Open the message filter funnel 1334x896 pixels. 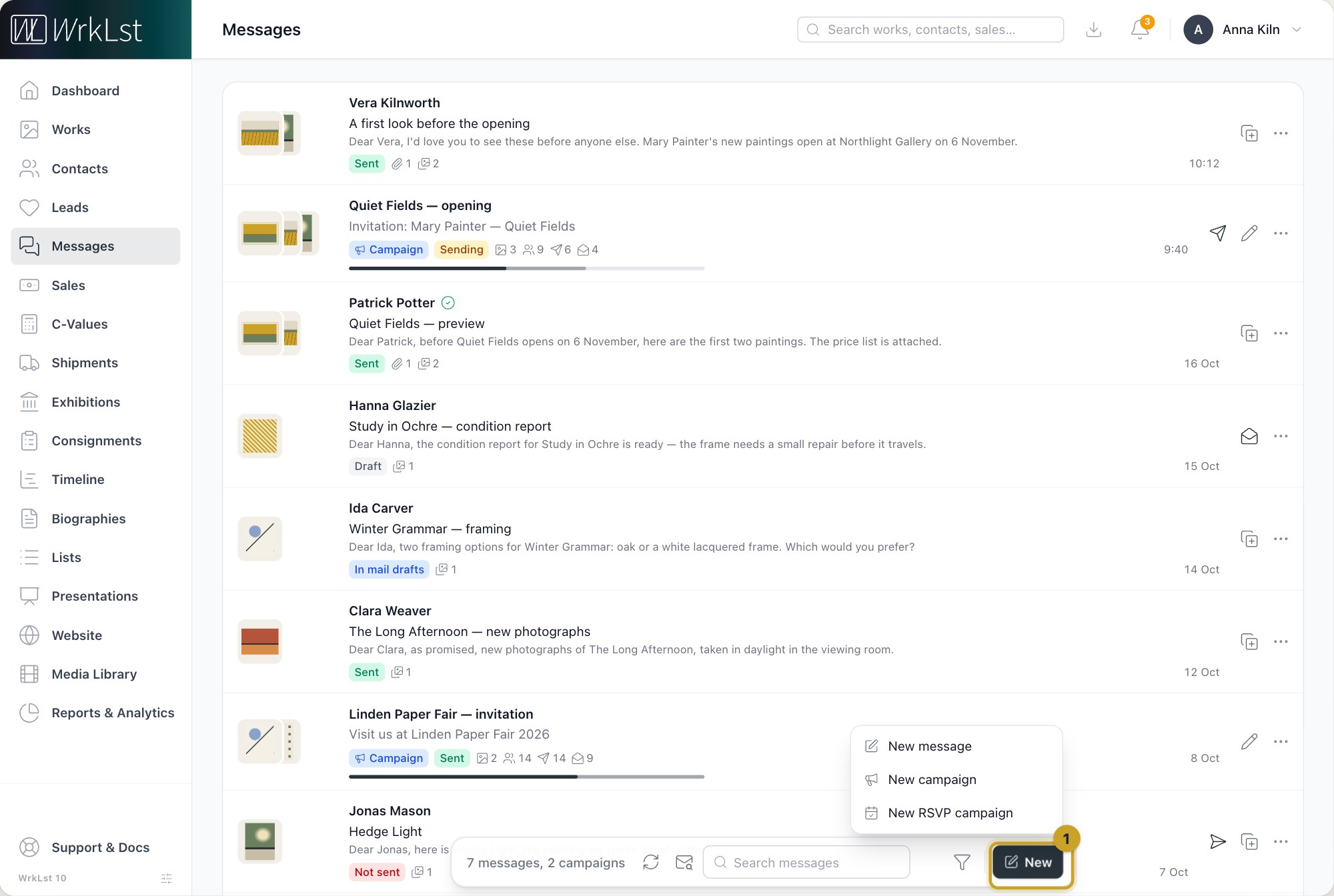(962, 862)
